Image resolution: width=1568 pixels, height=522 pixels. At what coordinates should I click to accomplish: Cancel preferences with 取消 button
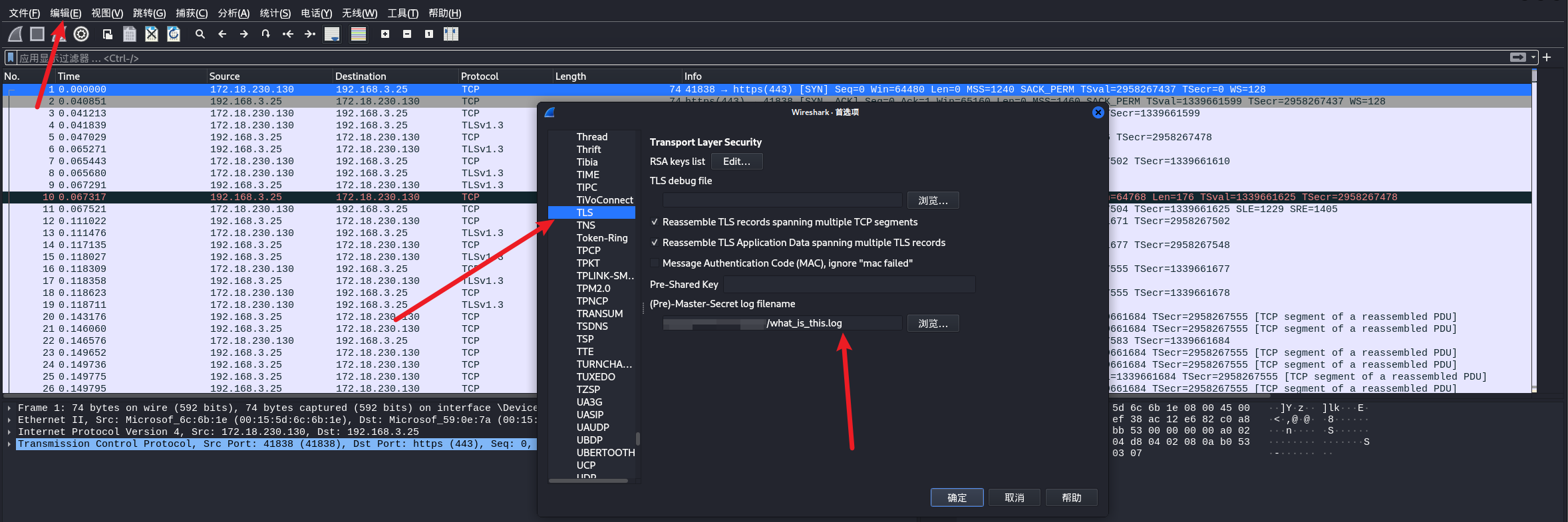1015,497
